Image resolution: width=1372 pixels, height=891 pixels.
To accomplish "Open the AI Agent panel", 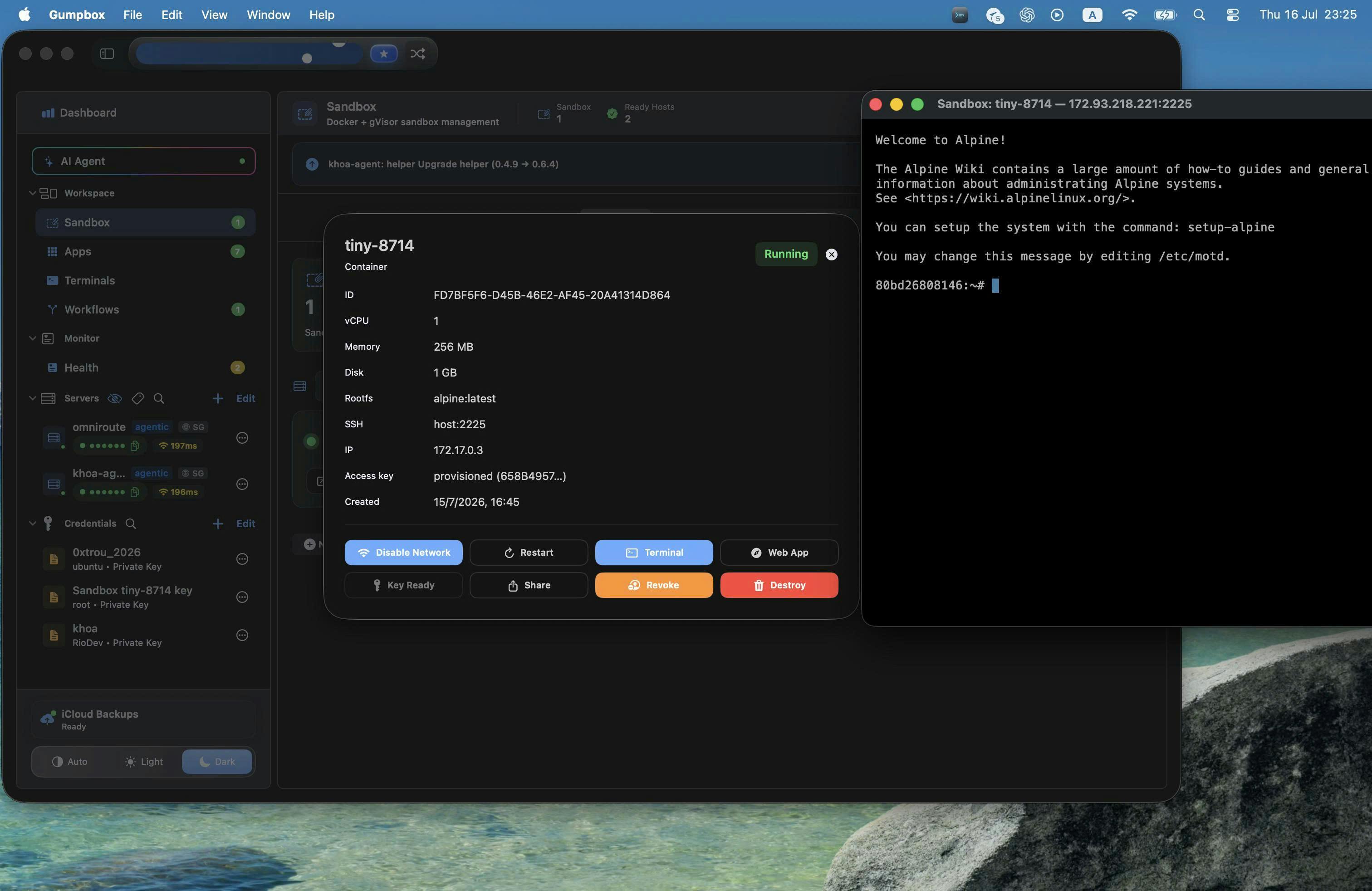I will coord(143,162).
